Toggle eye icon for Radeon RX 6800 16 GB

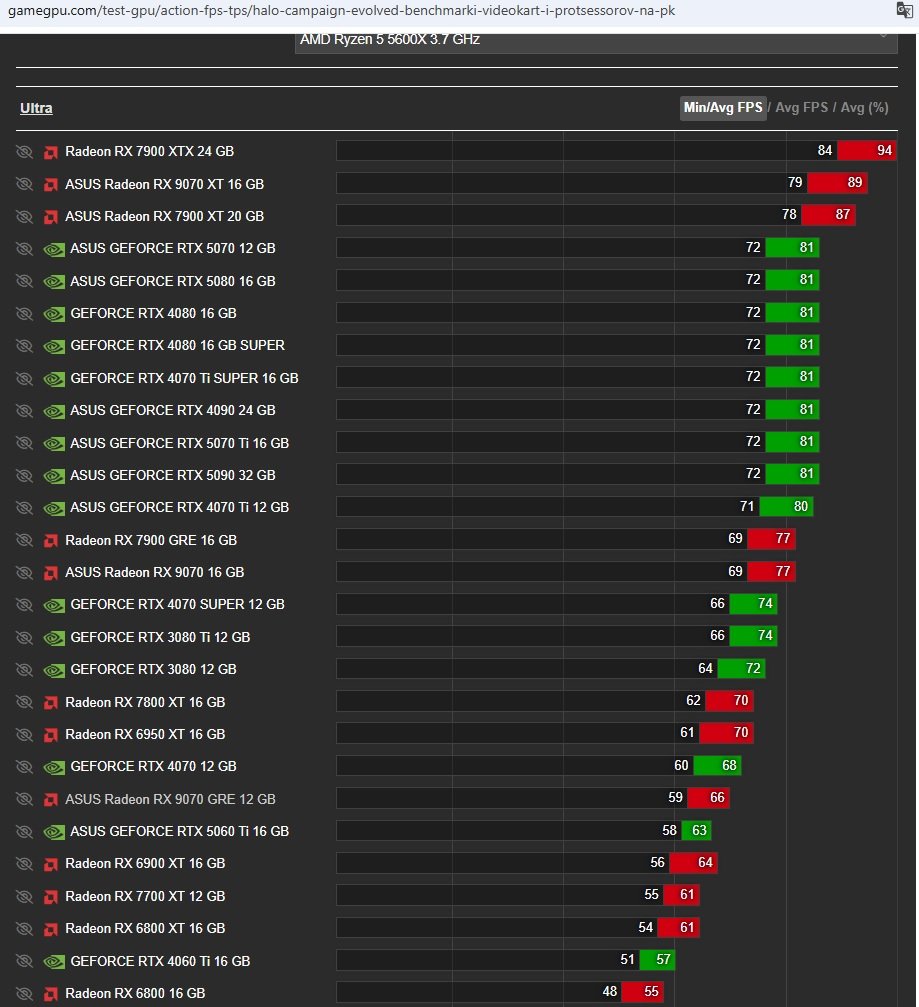click(x=24, y=994)
